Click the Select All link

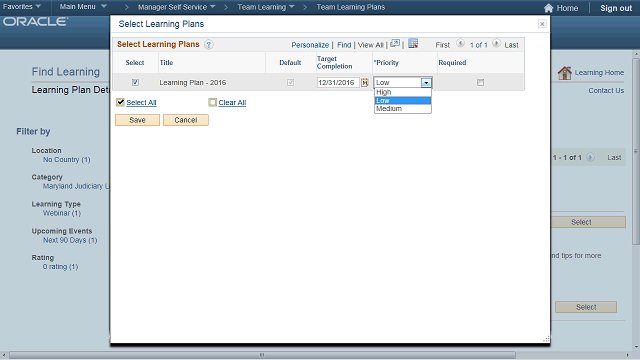click(141, 102)
